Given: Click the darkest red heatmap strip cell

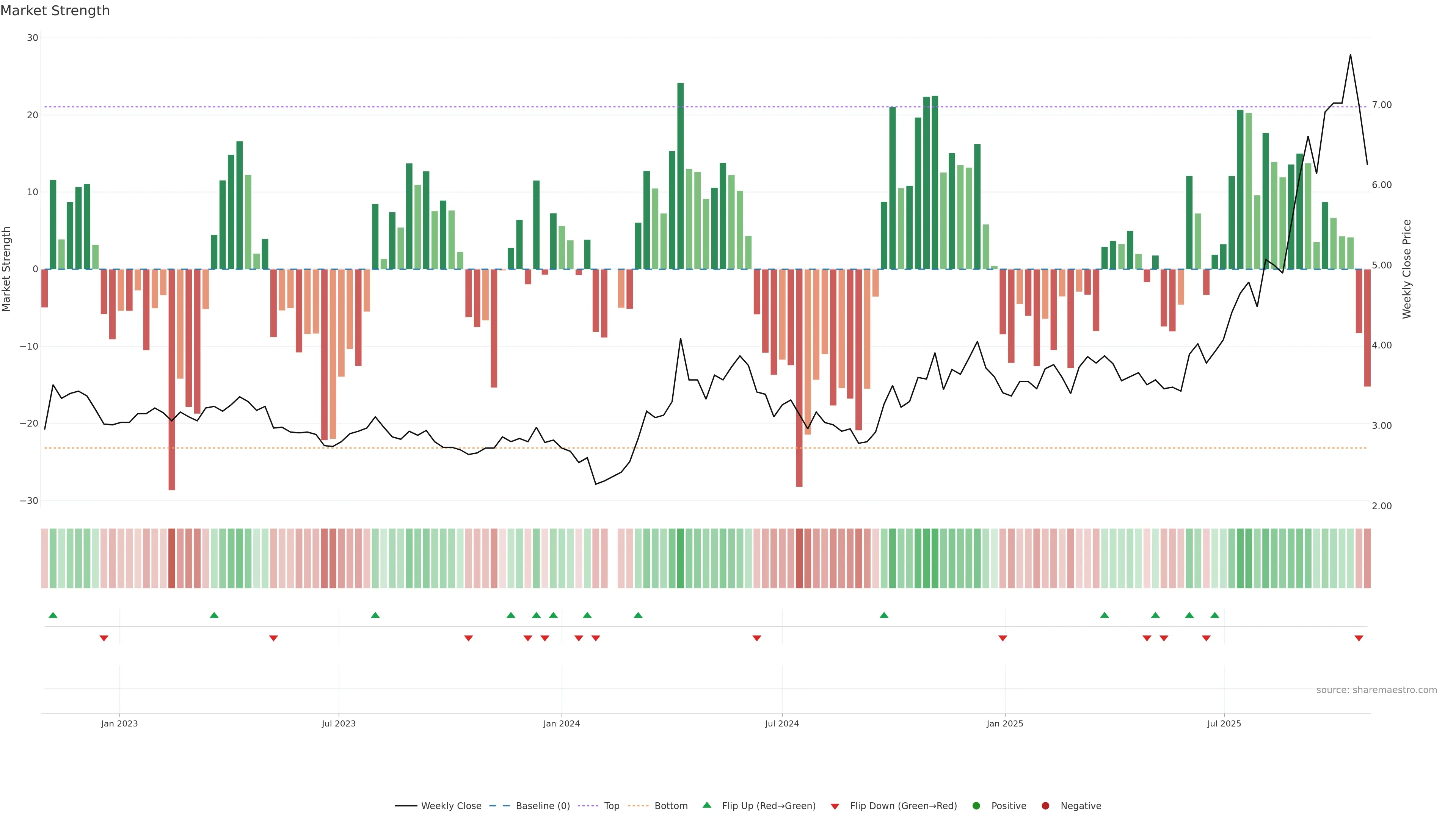Looking at the screenshot, I should point(172,559).
